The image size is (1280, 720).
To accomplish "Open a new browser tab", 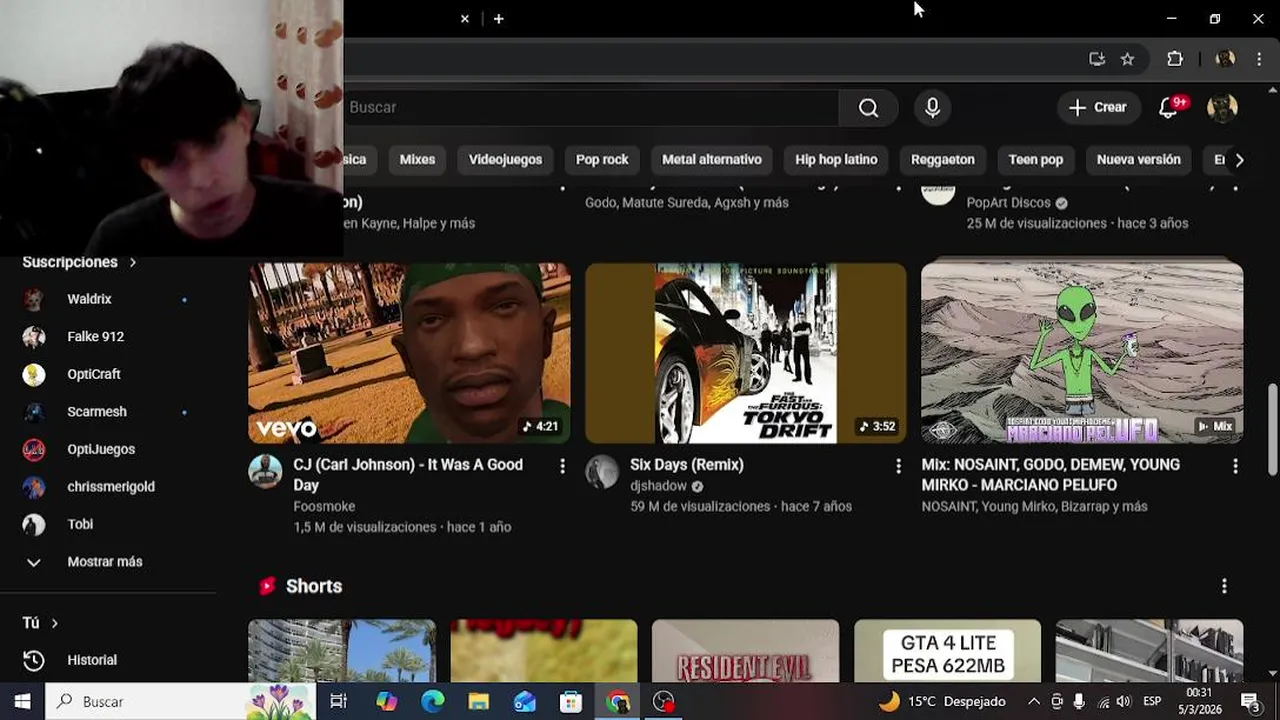I will 498,19.
